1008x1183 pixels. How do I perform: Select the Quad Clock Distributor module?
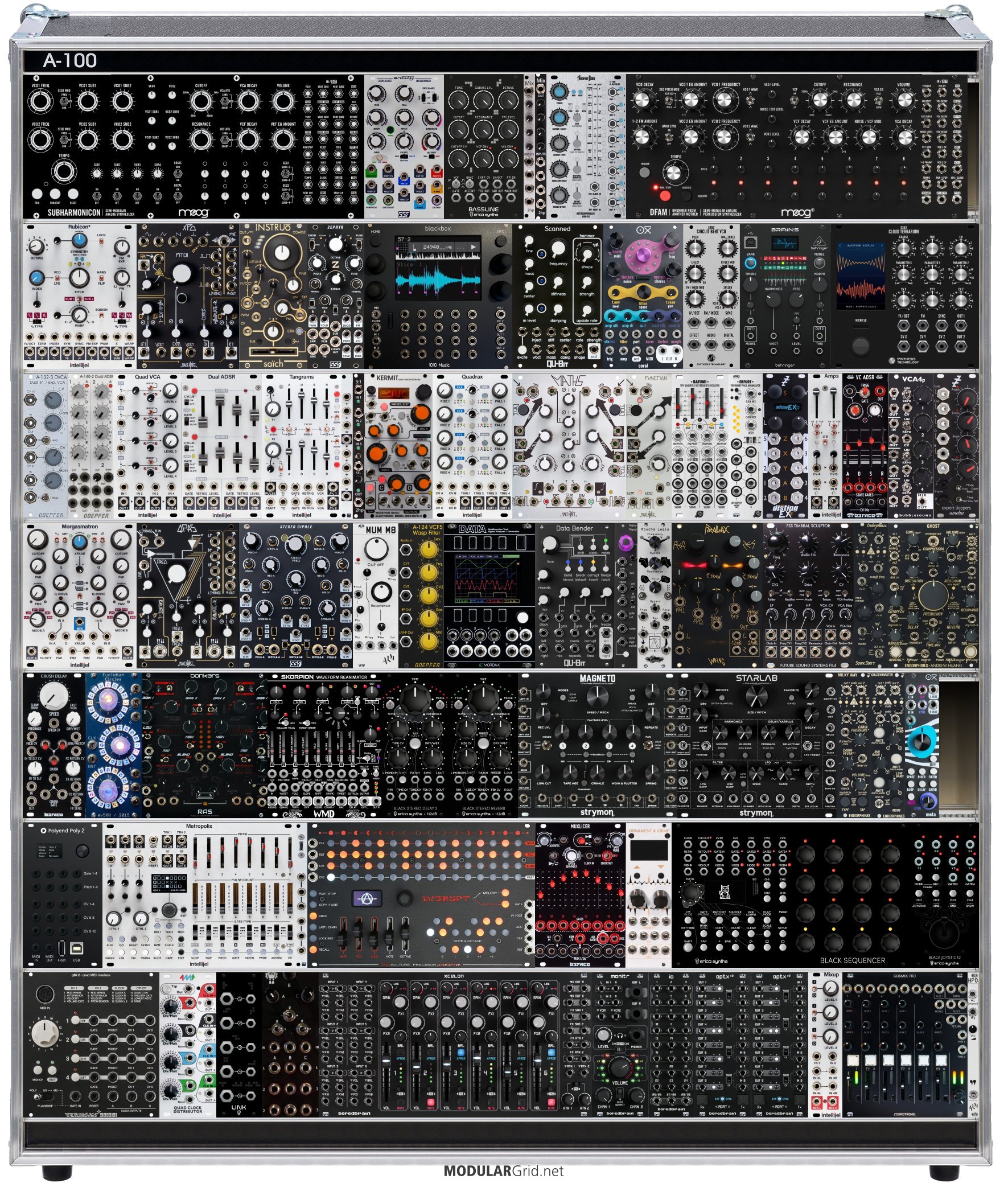click(x=187, y=1045)
